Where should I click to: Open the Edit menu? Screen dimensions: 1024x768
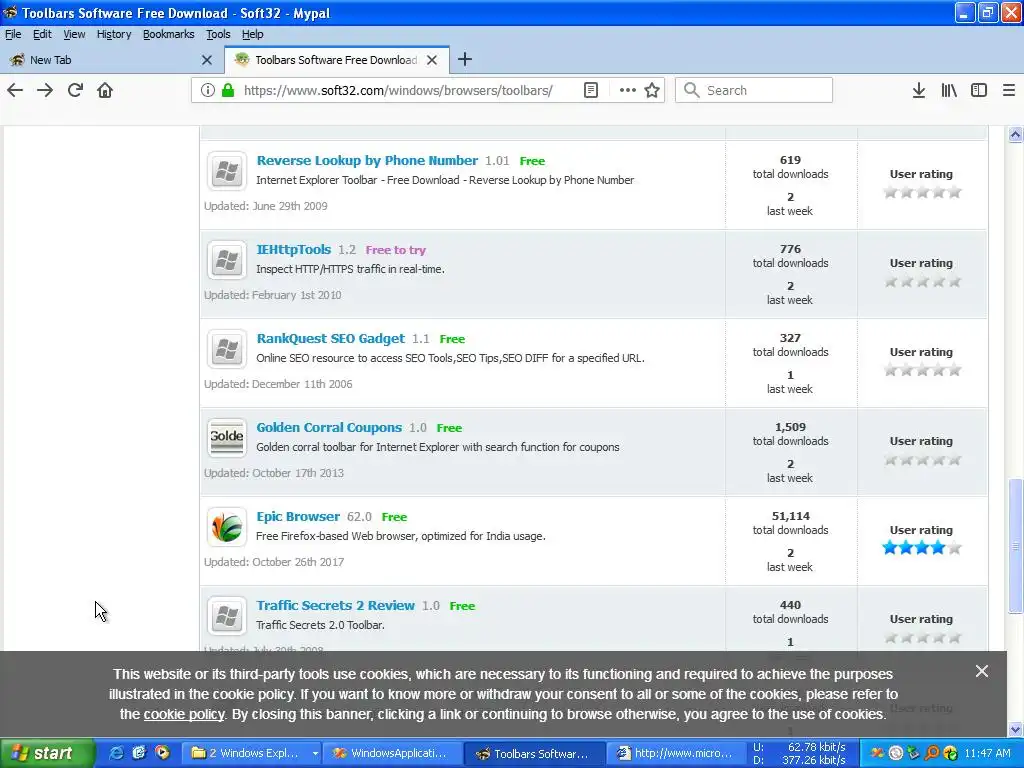[42, 34]
